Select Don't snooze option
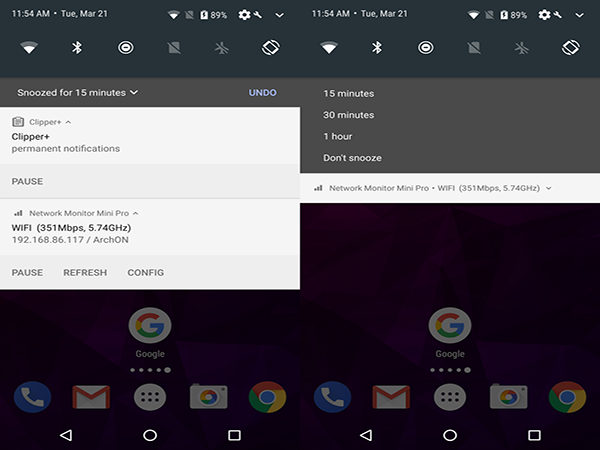This screenshot has height=450, width=600. coord(352,158)
